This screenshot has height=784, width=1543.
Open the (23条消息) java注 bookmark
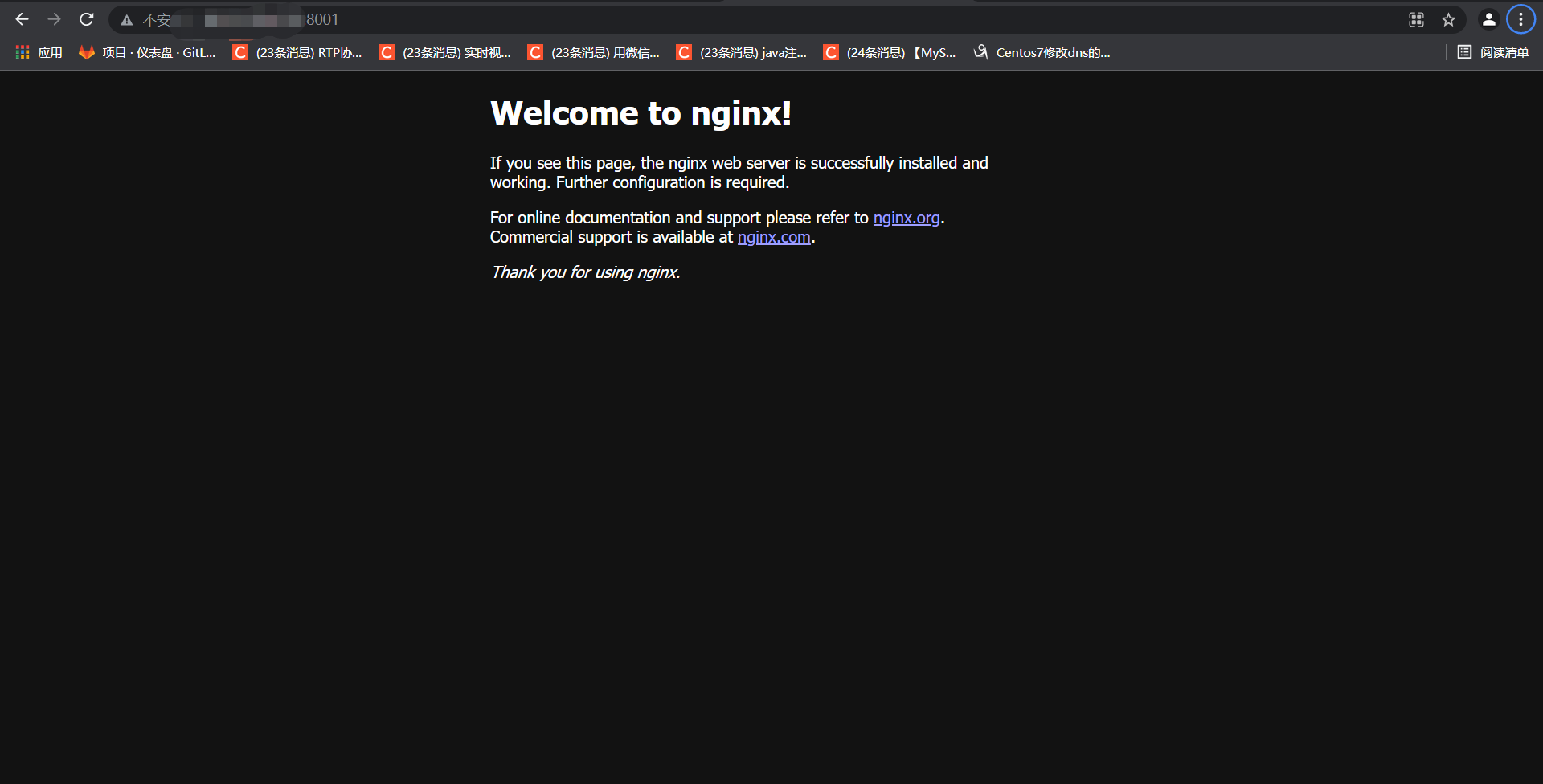(741, 52)
